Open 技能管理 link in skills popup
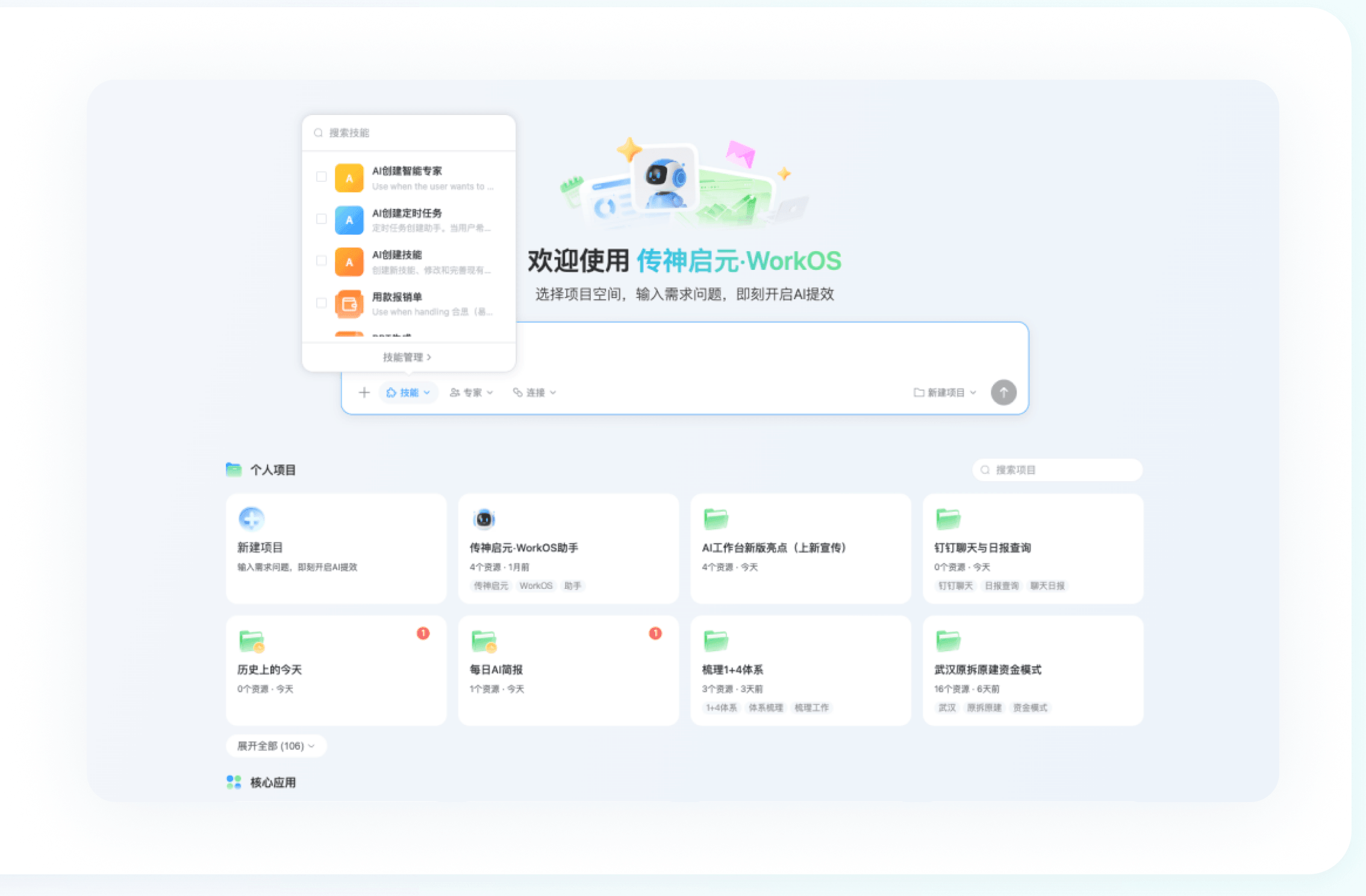This screenshot has width=1366, height=896. pos(407,357)
